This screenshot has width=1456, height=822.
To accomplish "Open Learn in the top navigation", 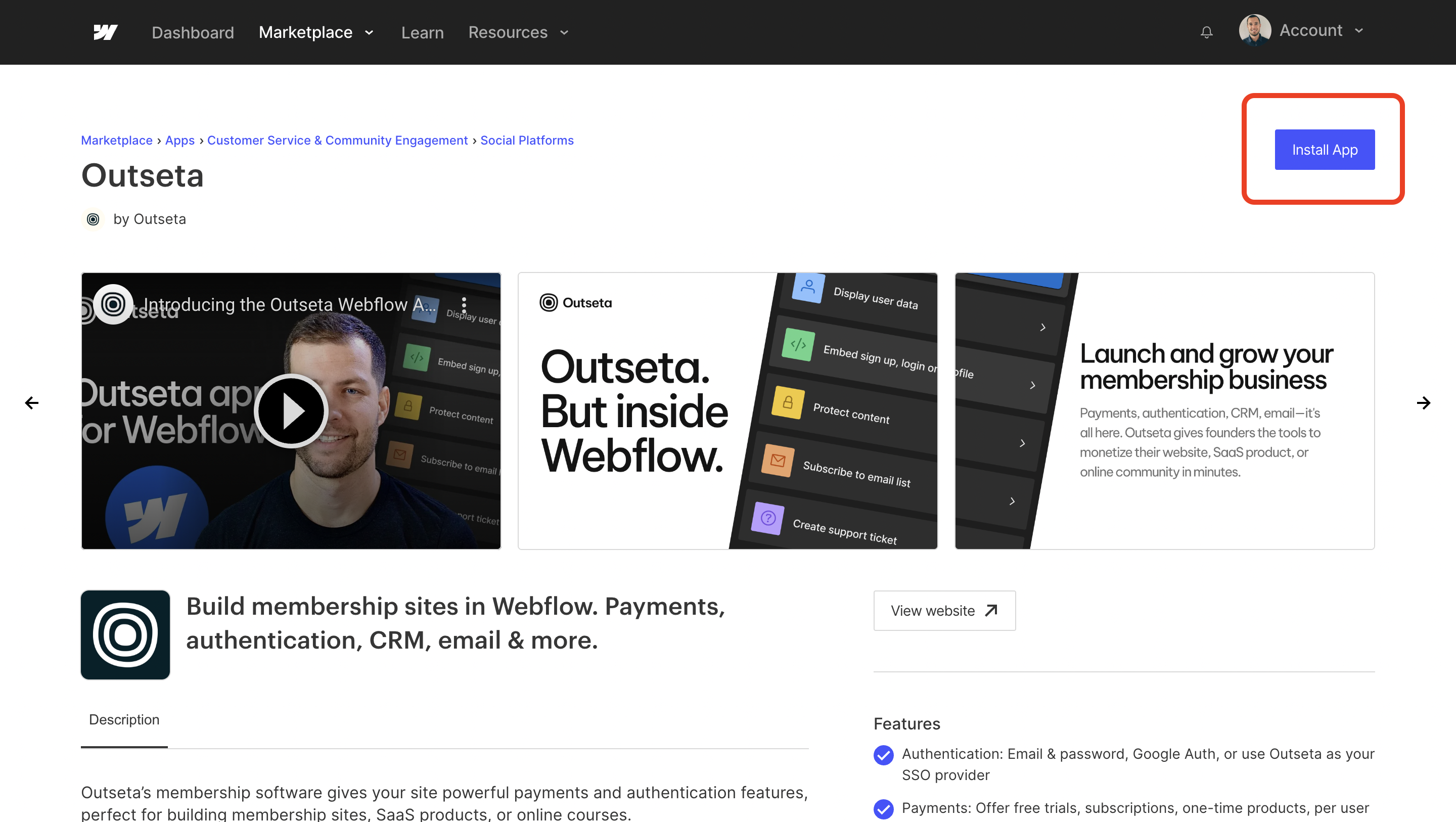I will pos(422,32).
